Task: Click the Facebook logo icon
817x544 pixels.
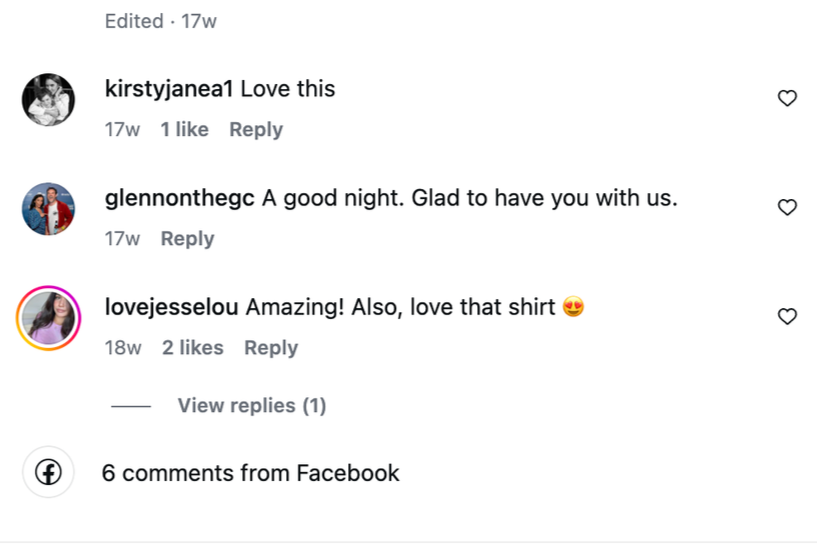Action: 48,472
